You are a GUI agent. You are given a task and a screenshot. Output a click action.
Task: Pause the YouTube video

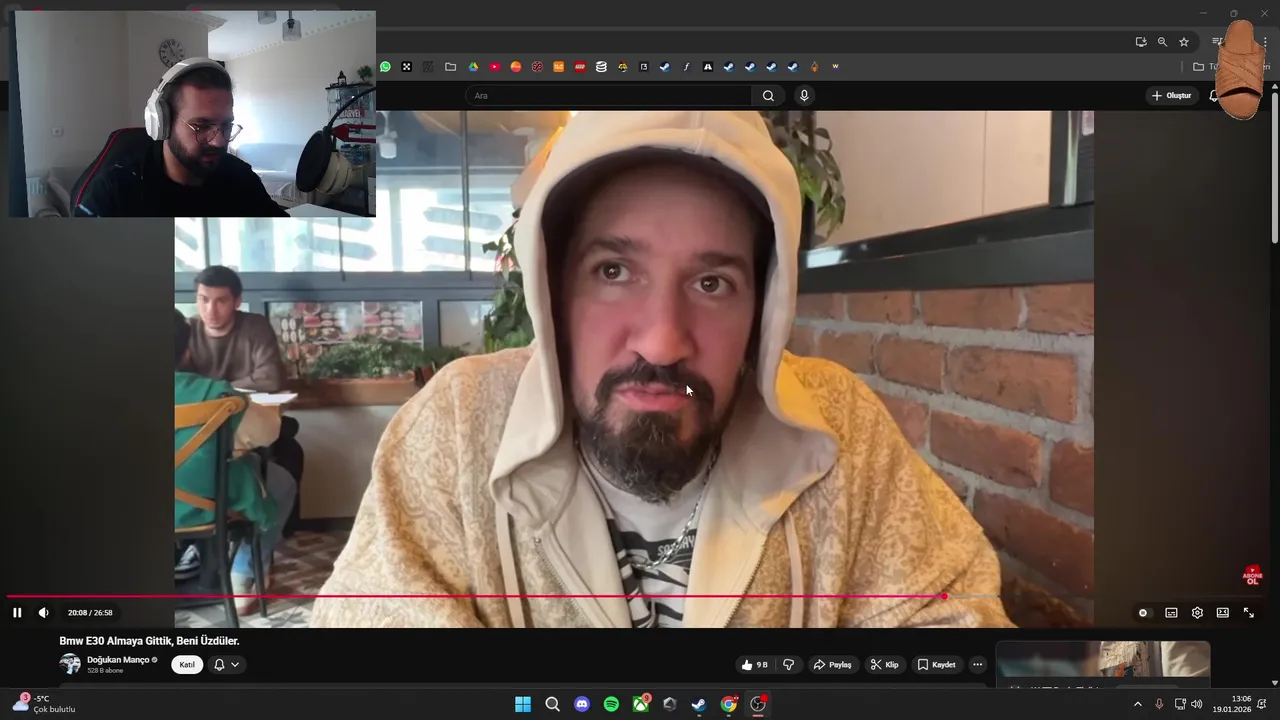point(17,612)
